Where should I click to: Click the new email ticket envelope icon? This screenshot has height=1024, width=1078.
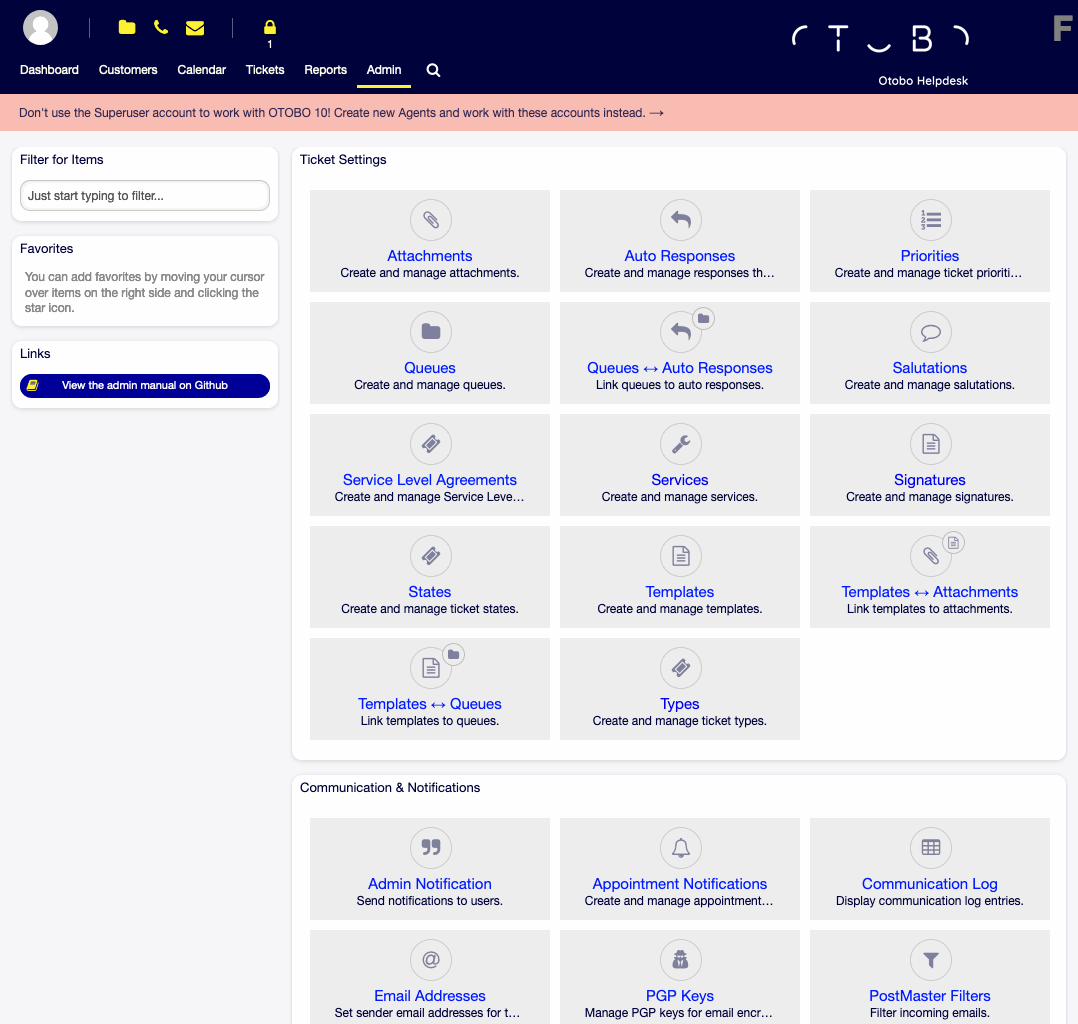coord(194,28)
